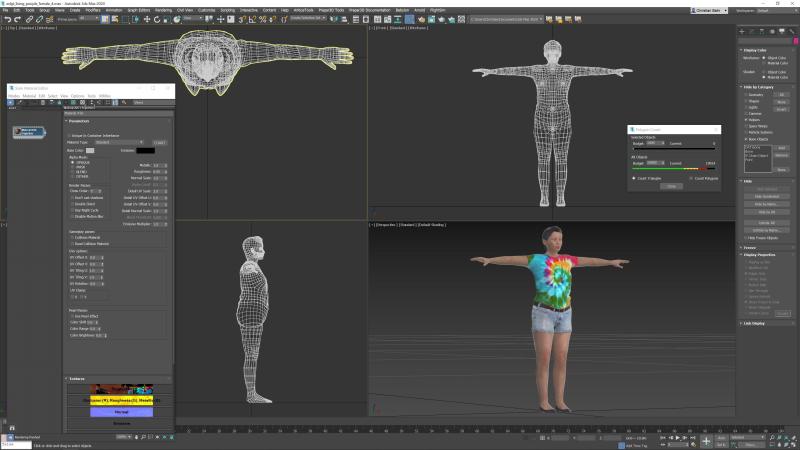
Task: Toggle the Angle Snap icon
Action: (x=253, y=19)
